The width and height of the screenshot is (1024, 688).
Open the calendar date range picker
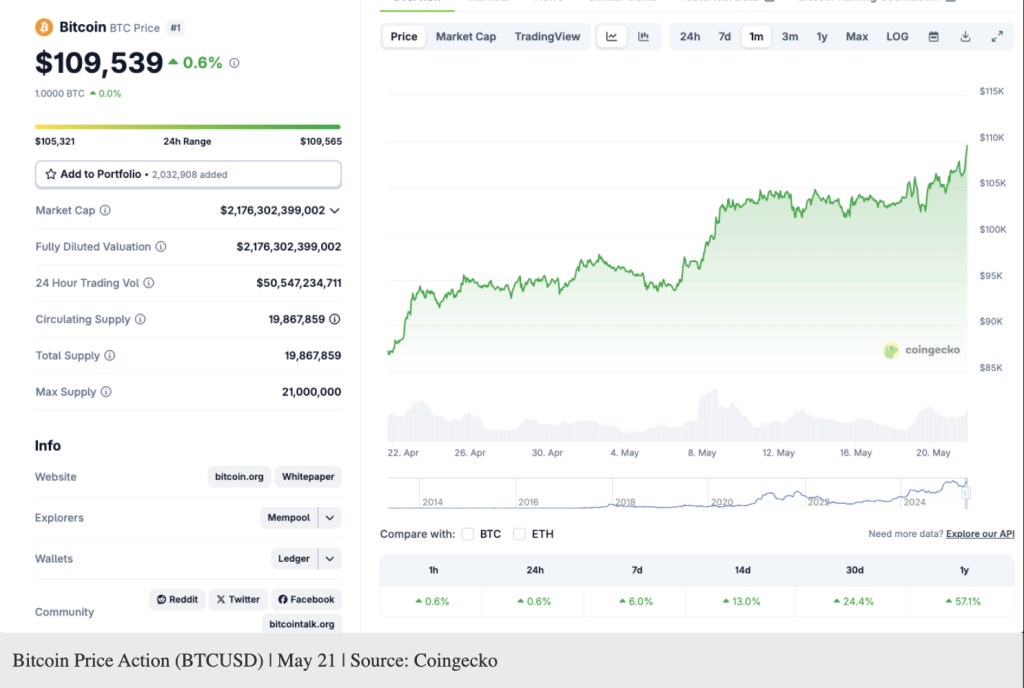click(x=933, y=36)
